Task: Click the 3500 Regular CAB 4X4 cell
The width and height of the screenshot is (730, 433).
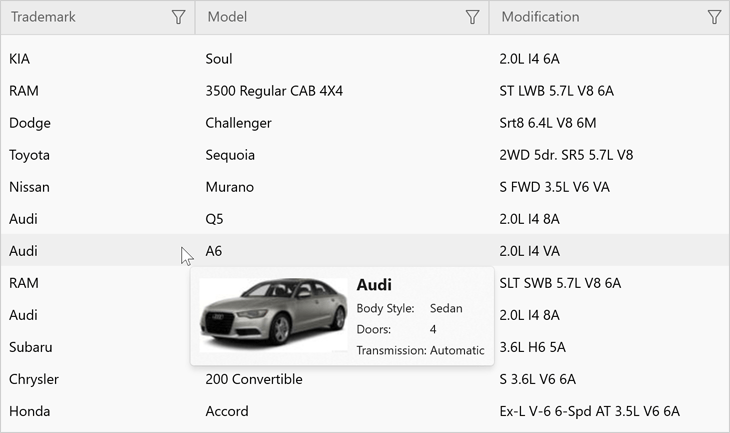Action: click(x=274, y=91)
